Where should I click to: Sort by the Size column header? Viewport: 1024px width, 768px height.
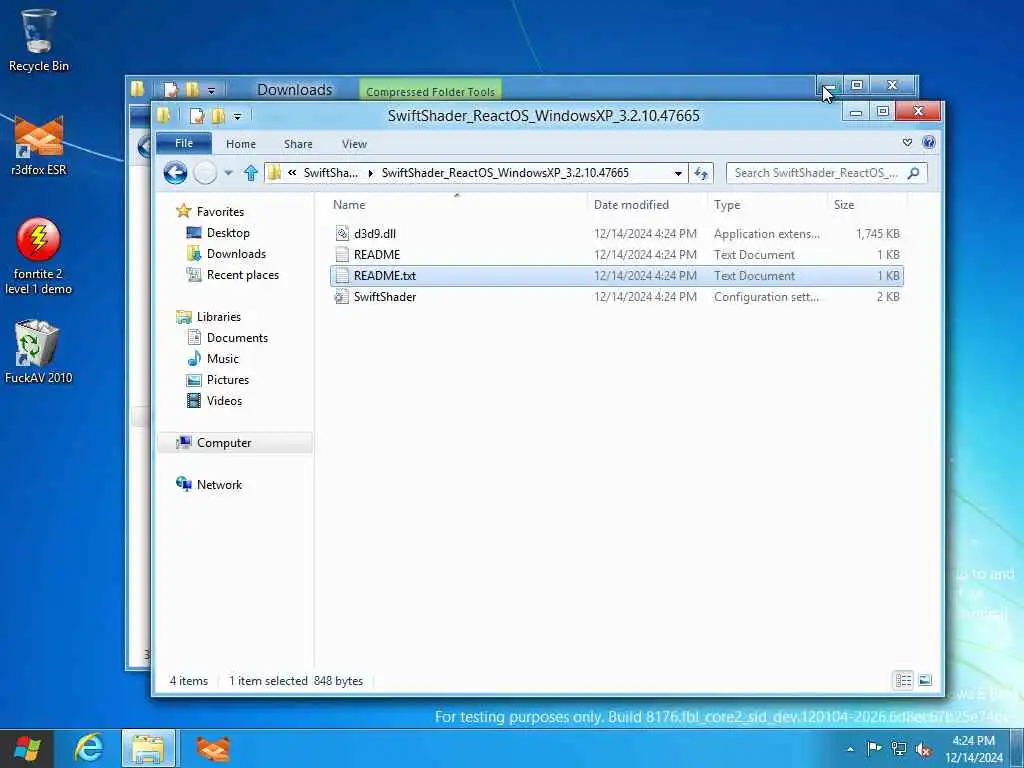click(867, 204)
